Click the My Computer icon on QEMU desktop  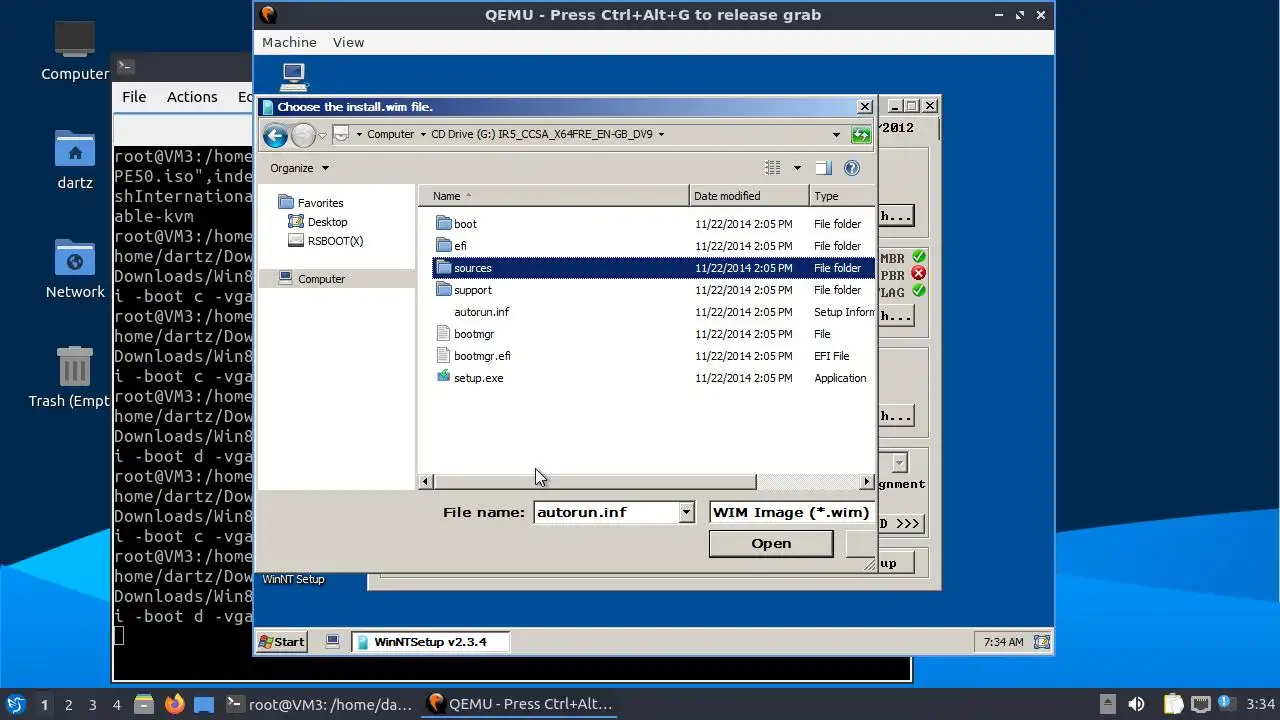293,76
